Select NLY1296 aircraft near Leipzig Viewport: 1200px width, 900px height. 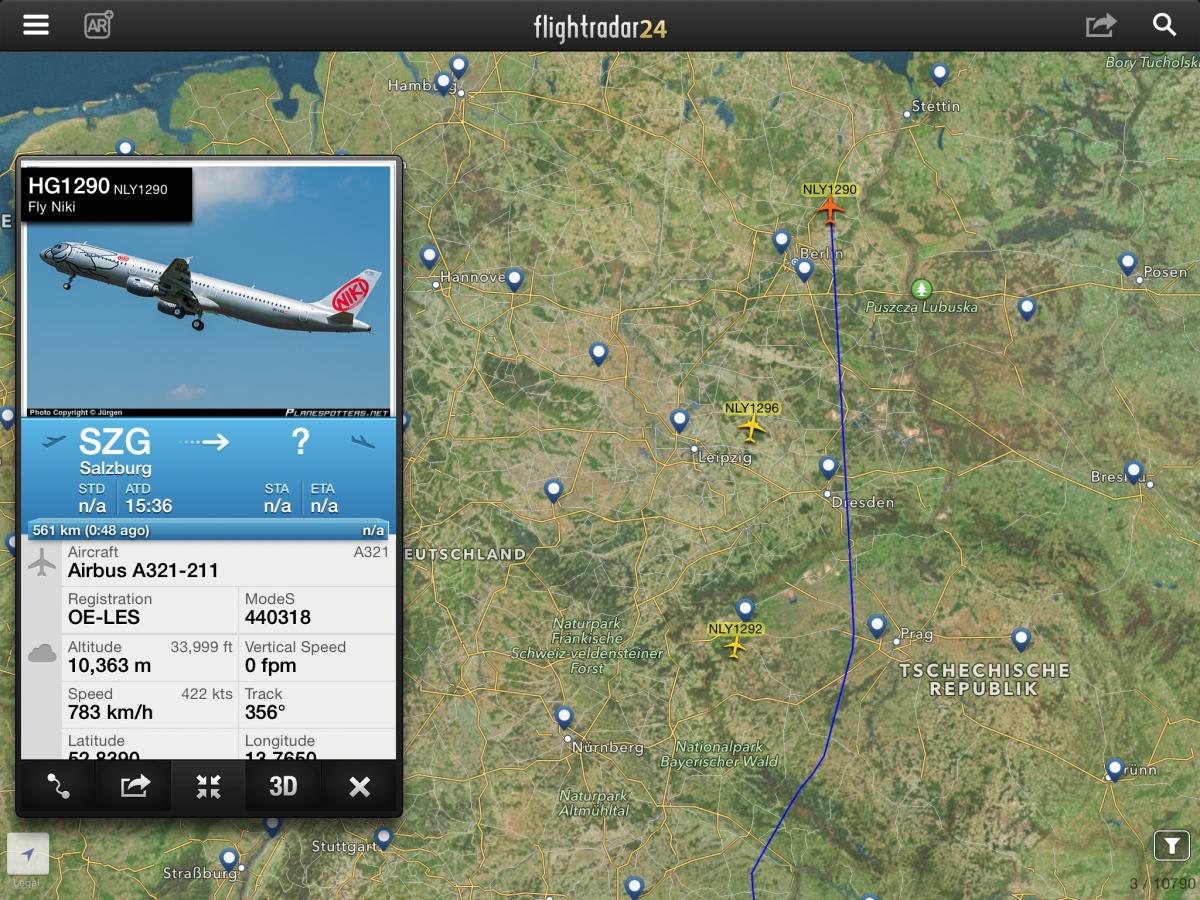coord(751,428)
